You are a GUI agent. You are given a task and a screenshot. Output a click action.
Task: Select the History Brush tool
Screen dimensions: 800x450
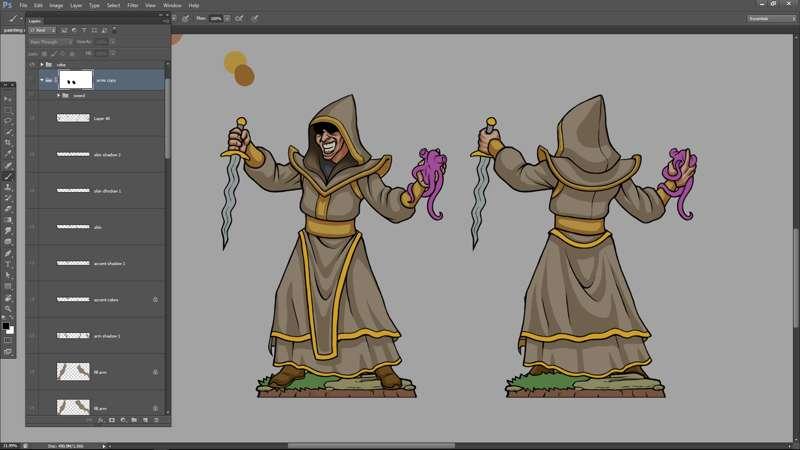(x=8, y=198)
